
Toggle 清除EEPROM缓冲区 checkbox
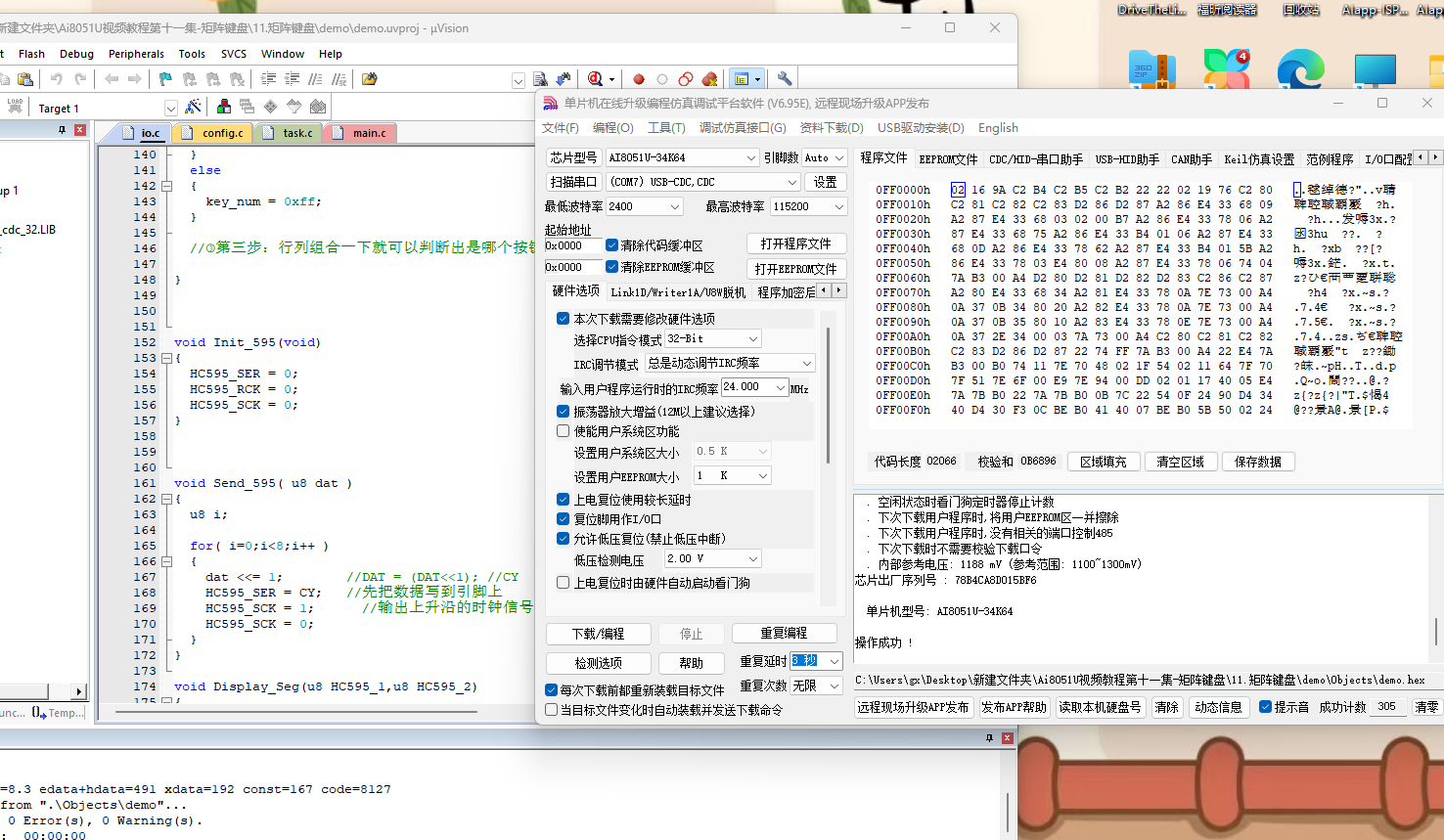tap(611, 267)
